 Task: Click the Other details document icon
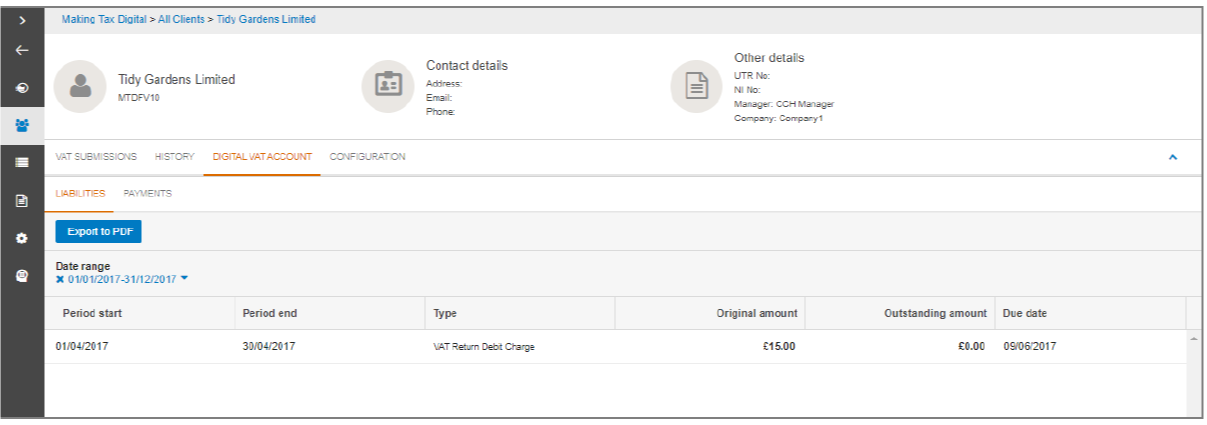(696, 86)
